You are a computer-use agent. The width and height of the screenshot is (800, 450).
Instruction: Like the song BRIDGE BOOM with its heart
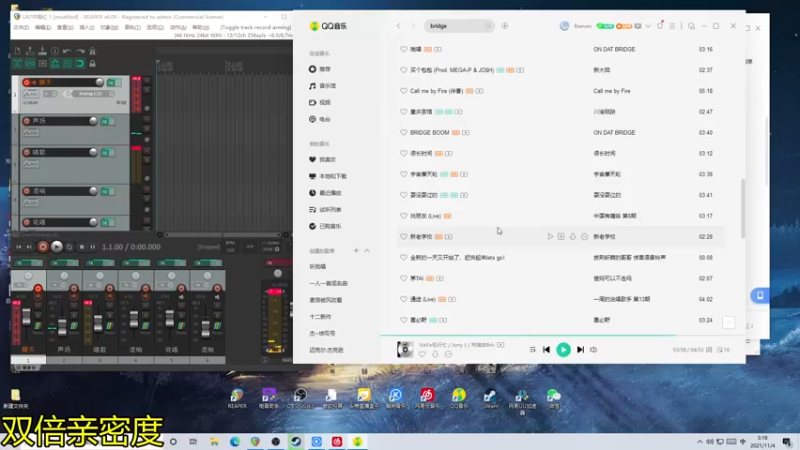coord(404,133)
